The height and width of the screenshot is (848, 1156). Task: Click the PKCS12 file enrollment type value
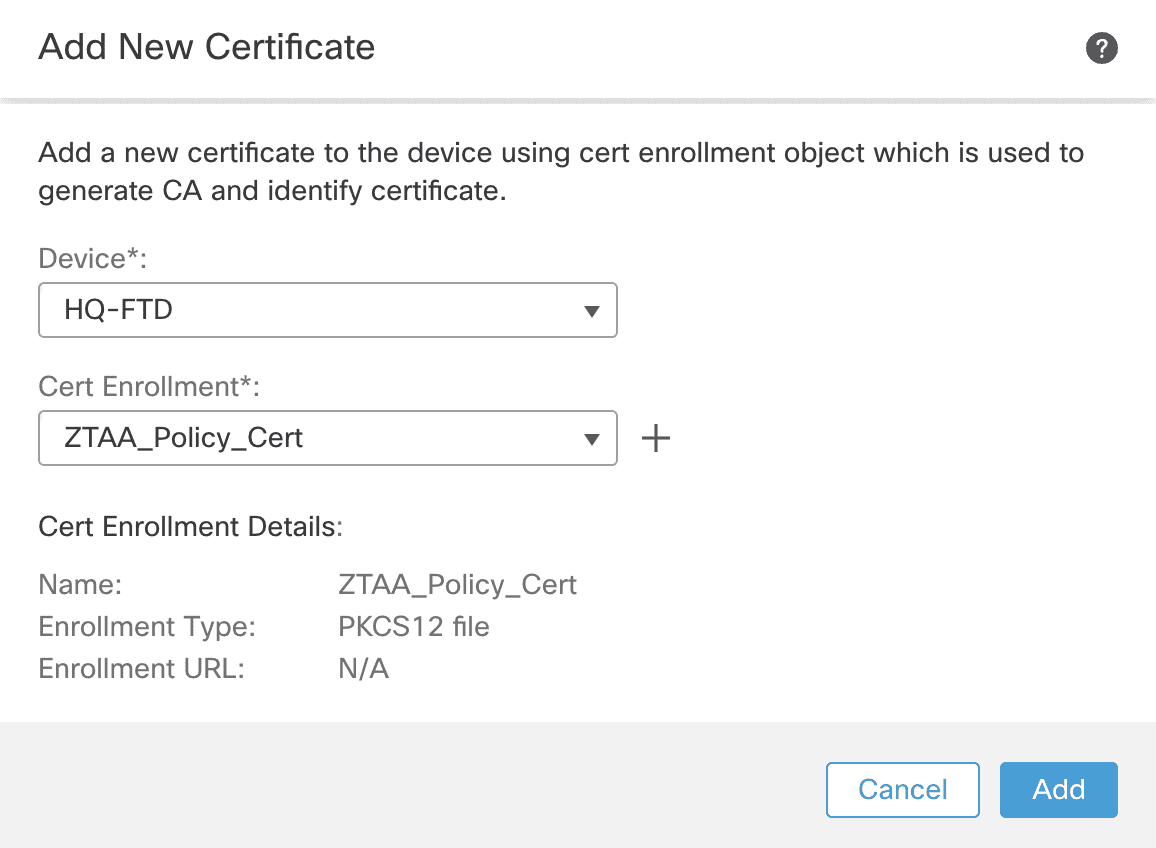pos(414,627)
